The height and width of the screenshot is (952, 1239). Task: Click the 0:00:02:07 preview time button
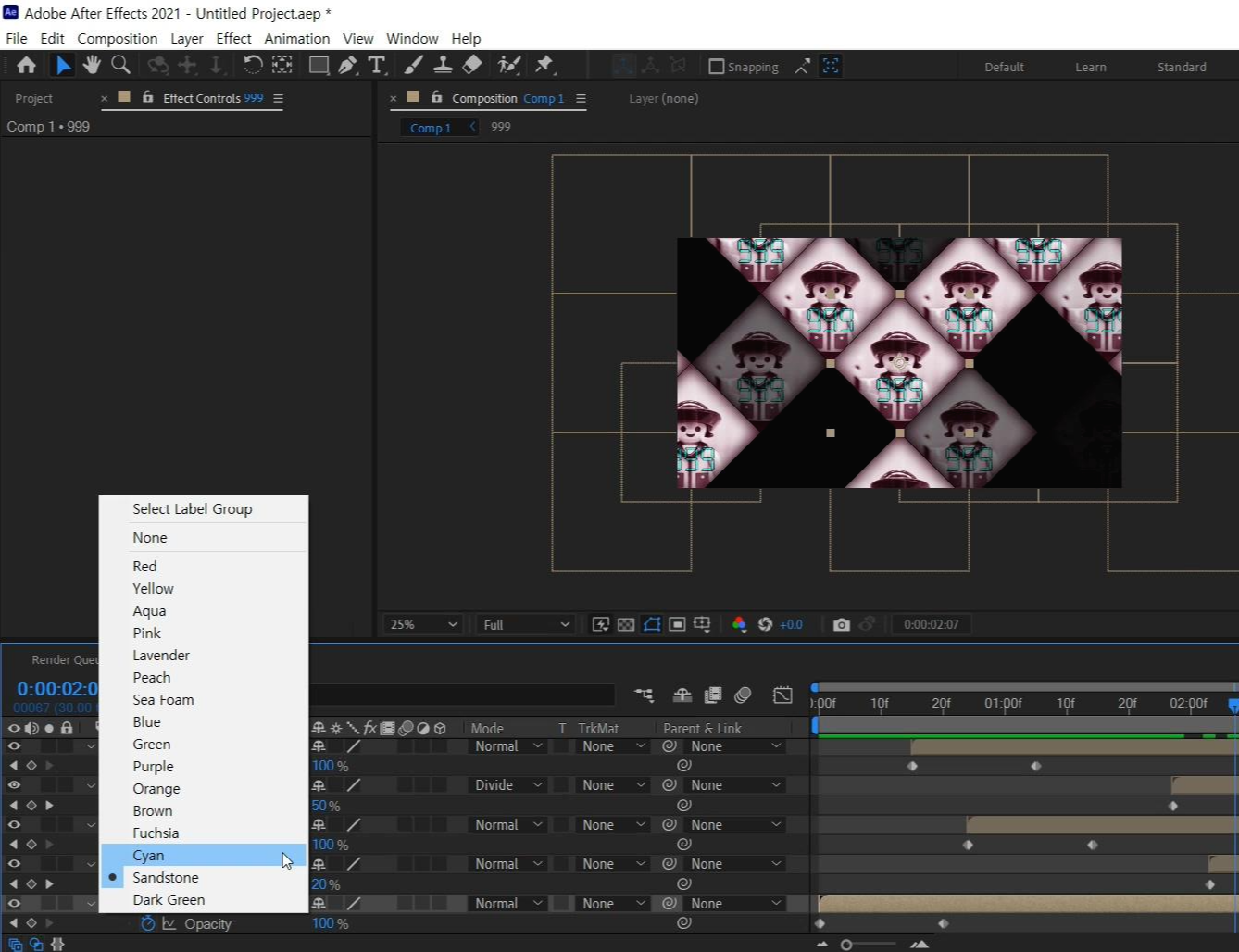point(931,624)
